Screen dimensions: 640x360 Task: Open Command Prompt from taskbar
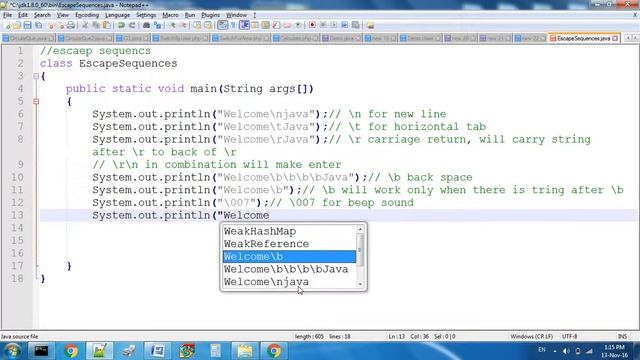[41, 351]
